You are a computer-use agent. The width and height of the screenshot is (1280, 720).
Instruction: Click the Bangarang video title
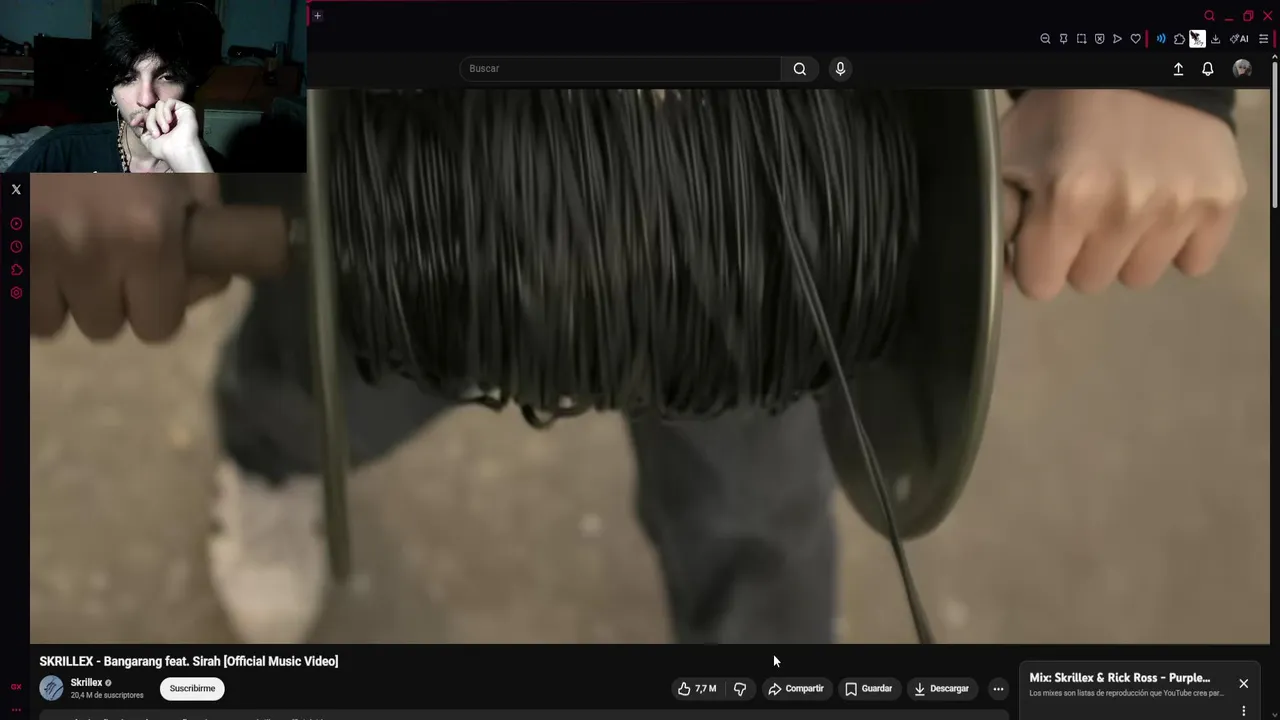tap(189, 661)
